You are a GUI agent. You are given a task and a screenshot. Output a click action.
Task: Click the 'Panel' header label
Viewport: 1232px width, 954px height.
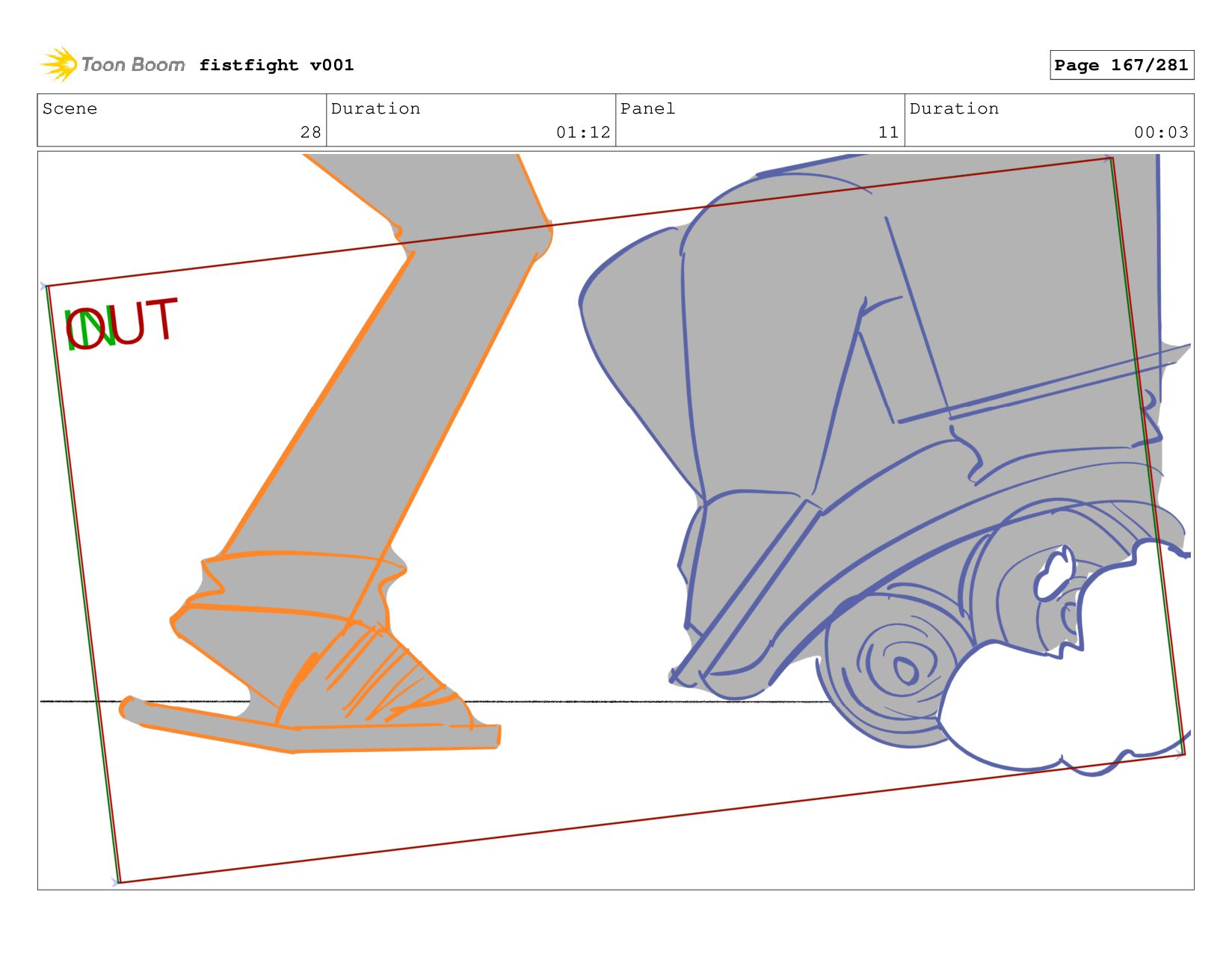[647, 108]
